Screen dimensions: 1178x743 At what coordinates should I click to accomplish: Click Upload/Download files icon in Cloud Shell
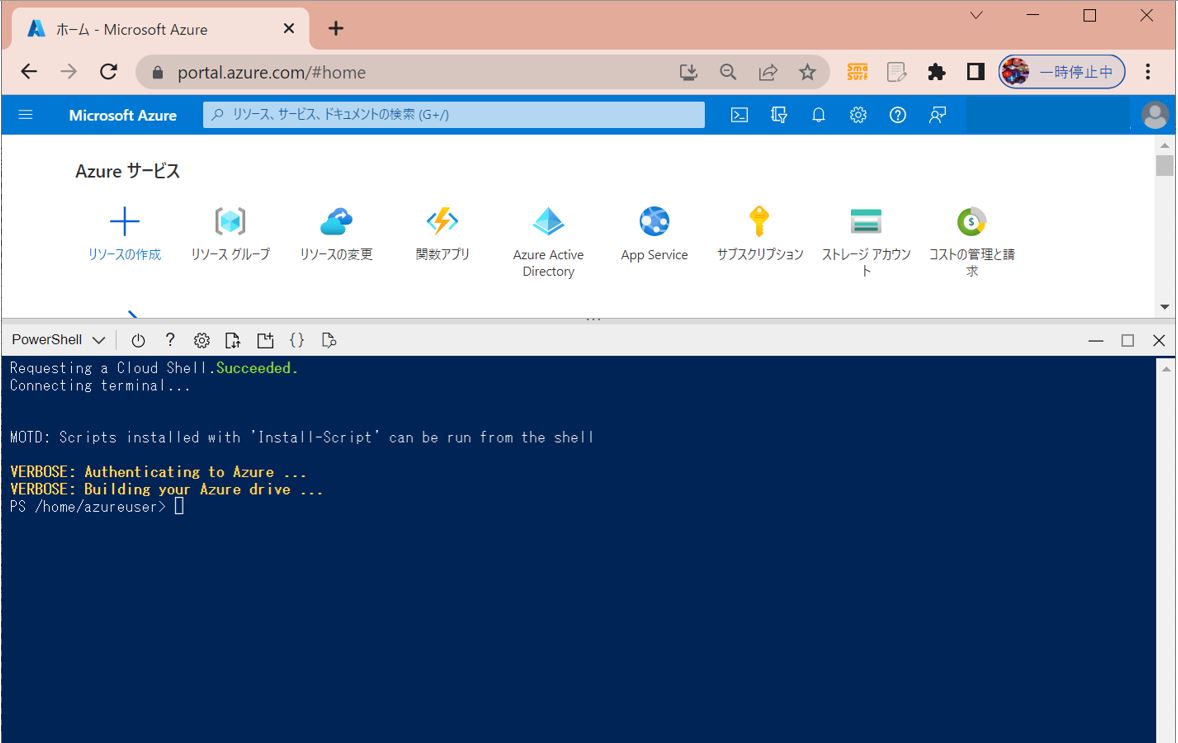(x=233, y=341)
